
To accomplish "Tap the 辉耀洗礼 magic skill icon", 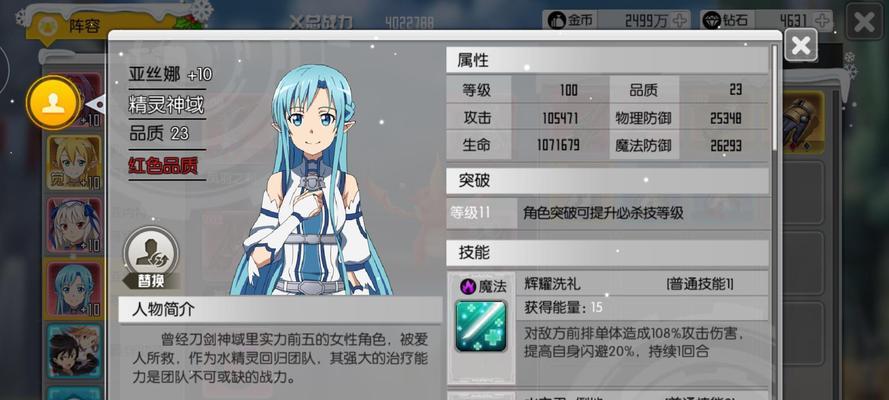I will (481, 326).
